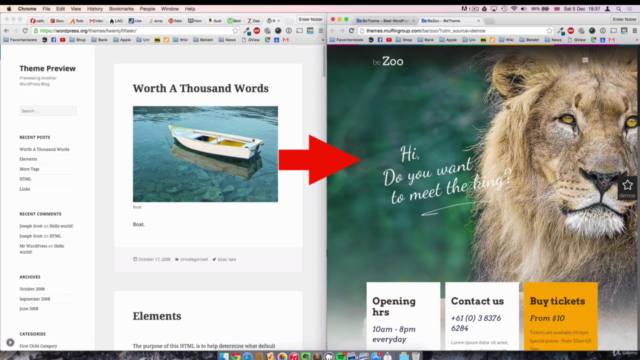
Task: Open the History menu
Action: point(95,9)
